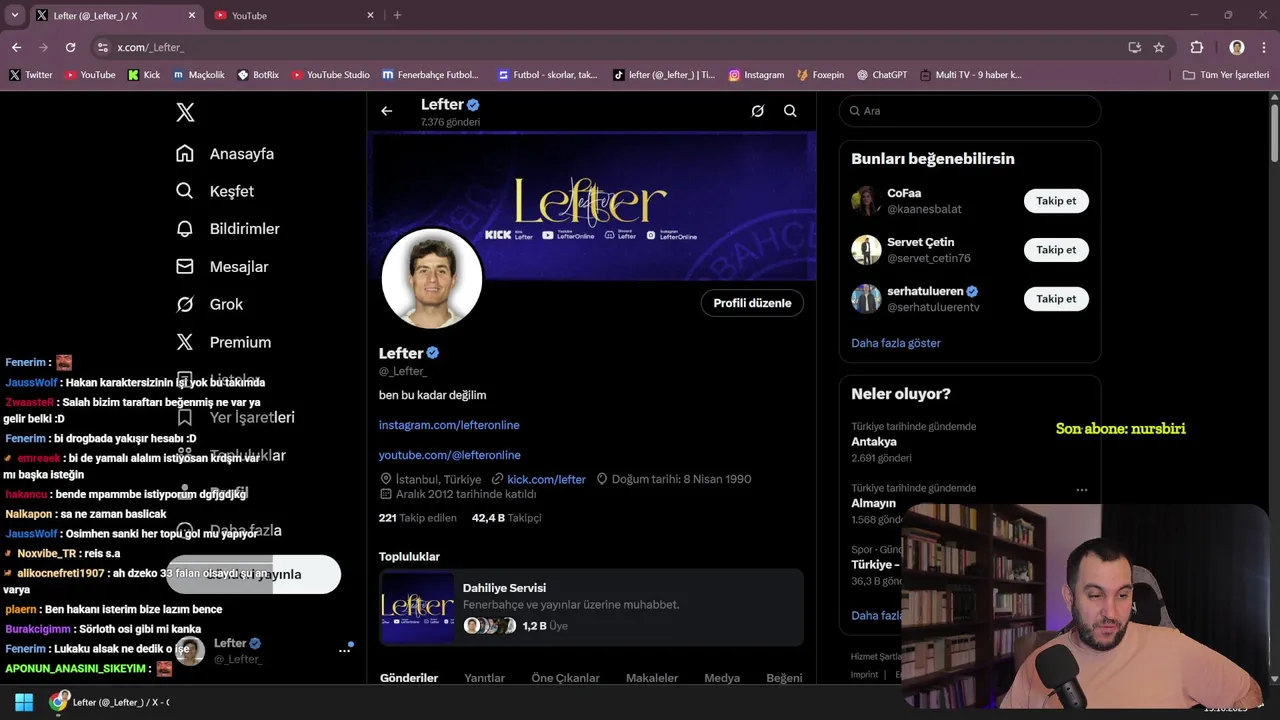Click Daha fazla göster link
Viewport: 1280px width, 720px height.
coord(896,343)
